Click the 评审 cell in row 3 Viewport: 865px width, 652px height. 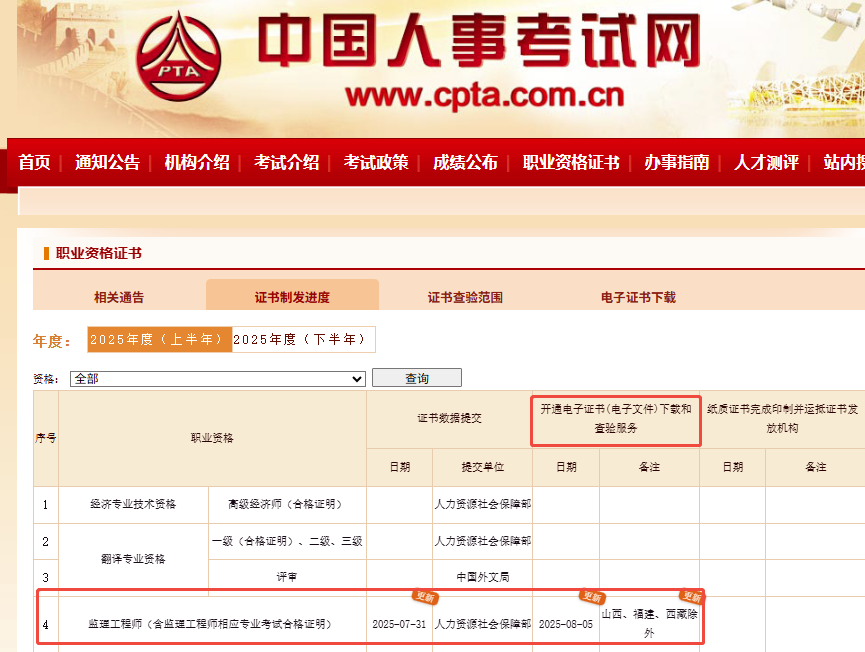(x=287, y=577)
